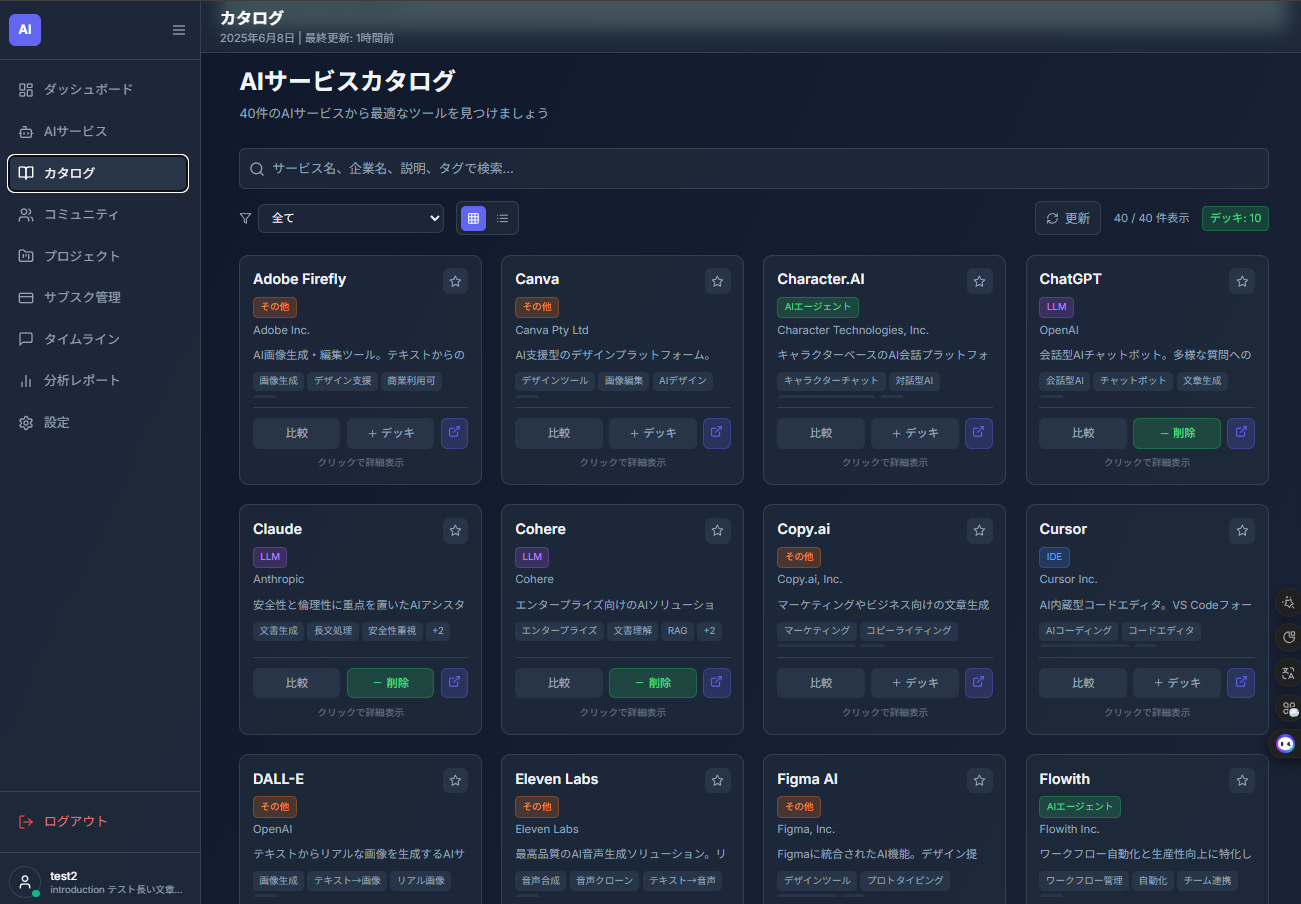Remove Claude from the deck
Viewport: 1301px width, 904px height.
pyautogui.click(x=390, y=683)
